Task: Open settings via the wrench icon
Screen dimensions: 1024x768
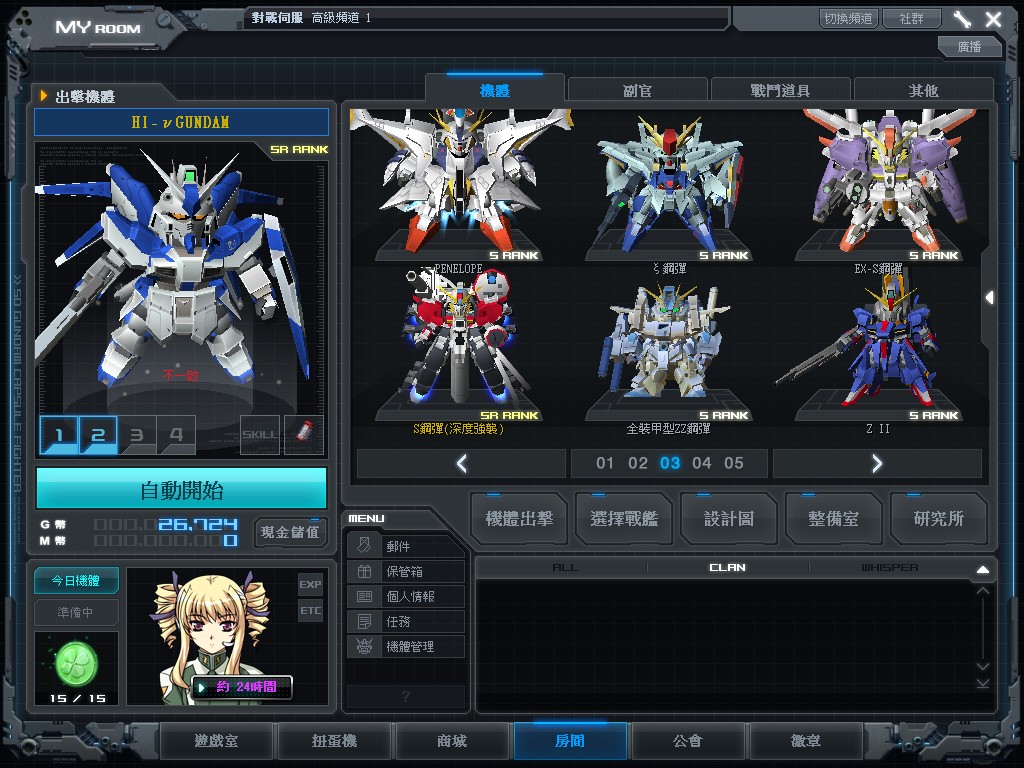Action: 962,19
